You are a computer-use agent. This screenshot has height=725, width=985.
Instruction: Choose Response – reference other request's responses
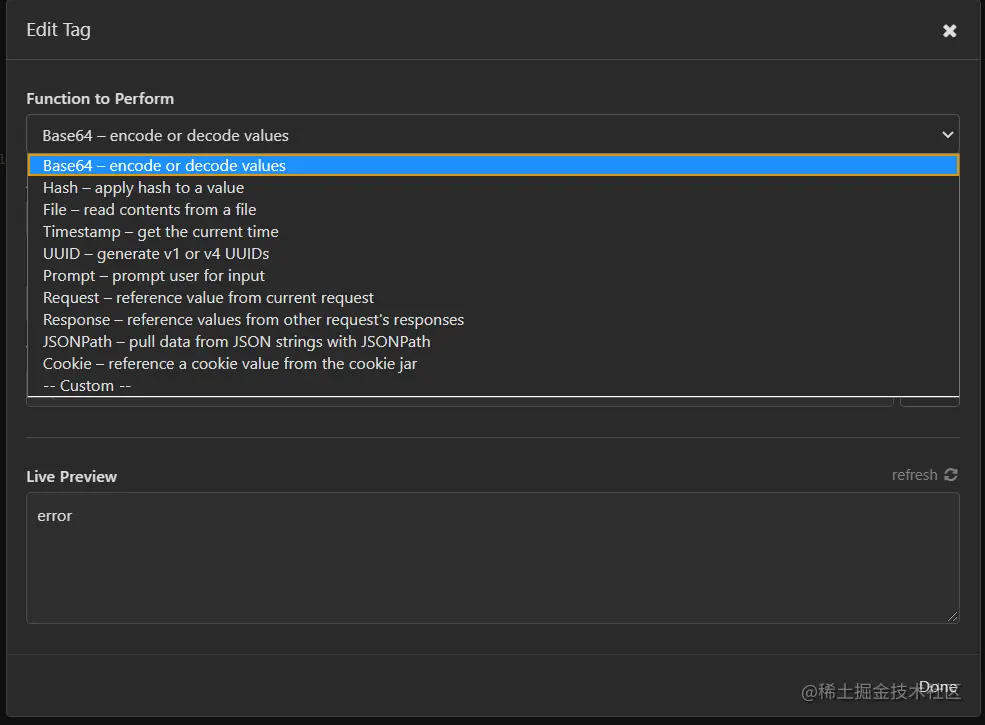(x=253, y=320)
